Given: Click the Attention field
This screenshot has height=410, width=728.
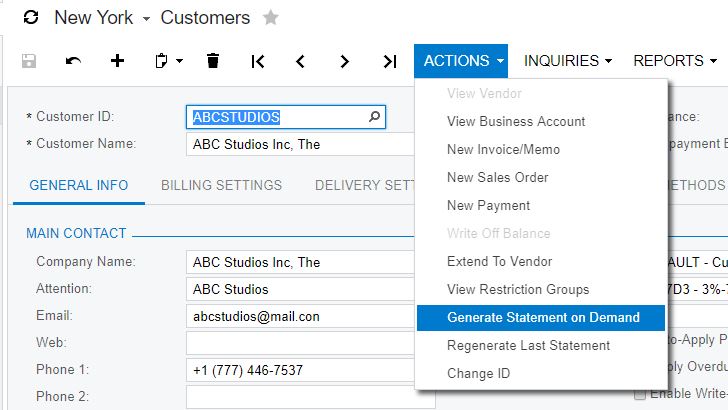Looking at the screenshot, I should click(x=300, y=289).
